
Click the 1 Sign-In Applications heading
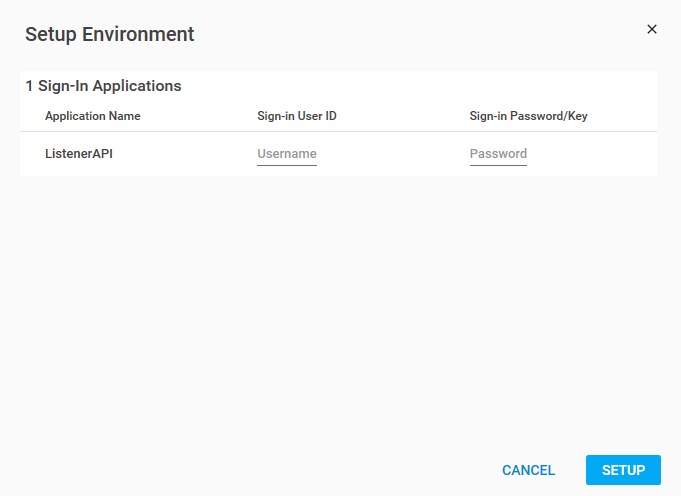coord(103,86)
